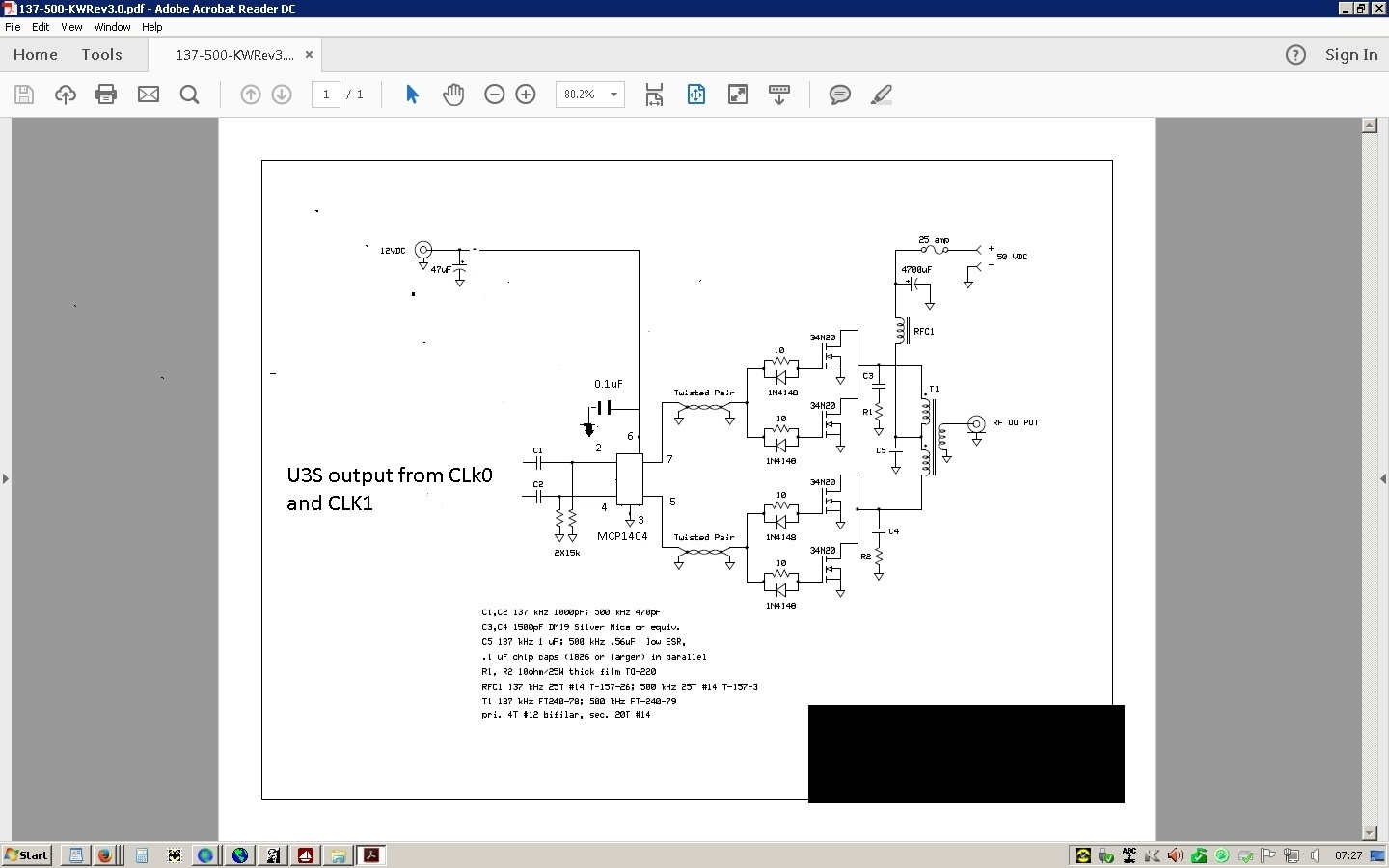This screenshot has width=1389, height=868.
Task: Click the red speaker volume tray icon
Action: 1175,855
